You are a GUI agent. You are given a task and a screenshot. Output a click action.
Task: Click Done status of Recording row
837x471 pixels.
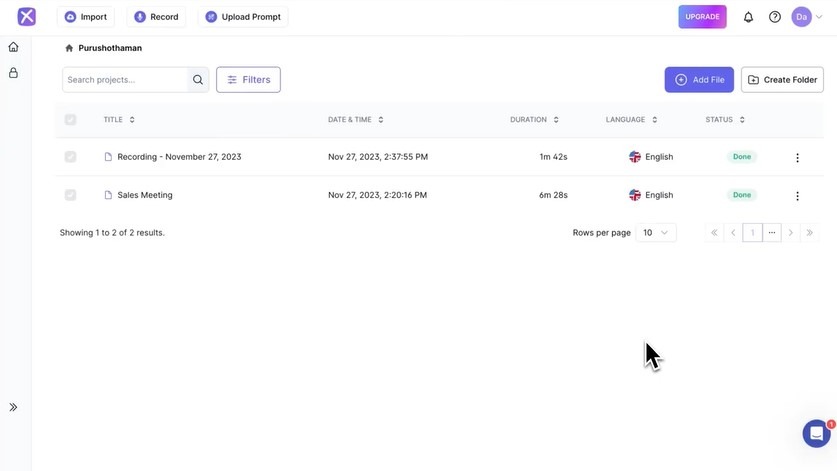click(x=742, y=157)
